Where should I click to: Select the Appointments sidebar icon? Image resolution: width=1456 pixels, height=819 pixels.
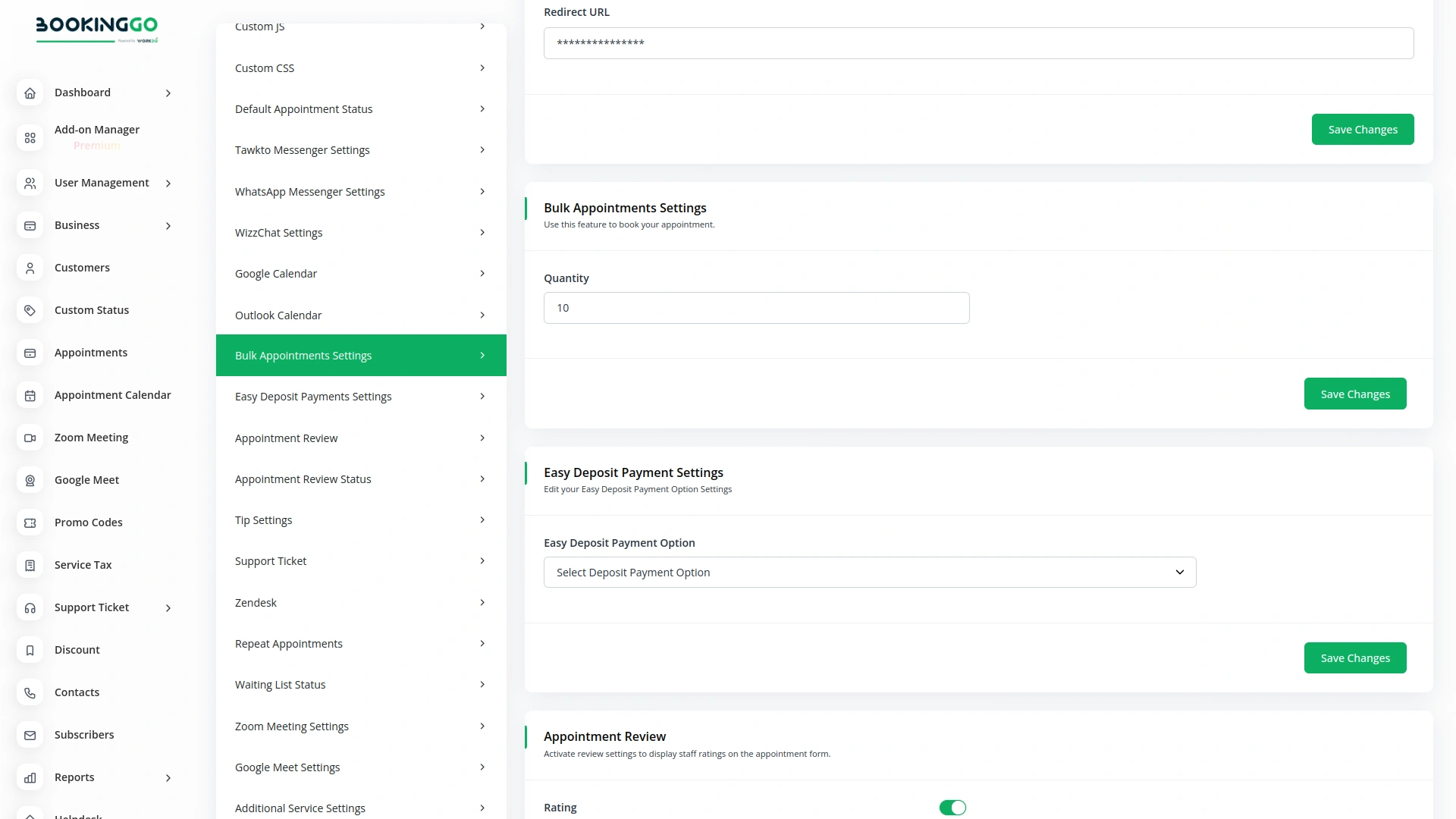[30, 353]
